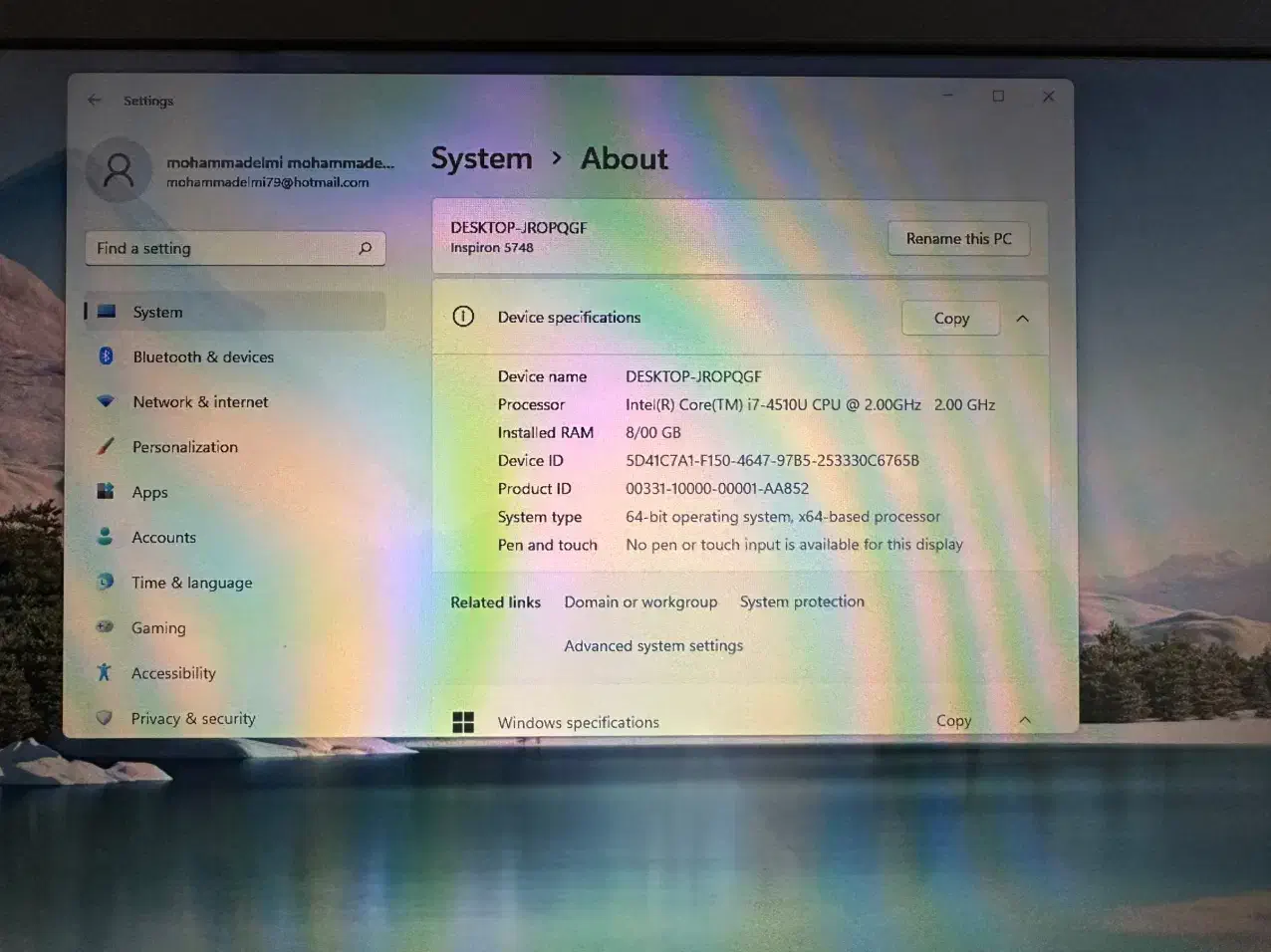Open Bluetooth & devices settings
The image size is (1271, 952).
point(235,357)
